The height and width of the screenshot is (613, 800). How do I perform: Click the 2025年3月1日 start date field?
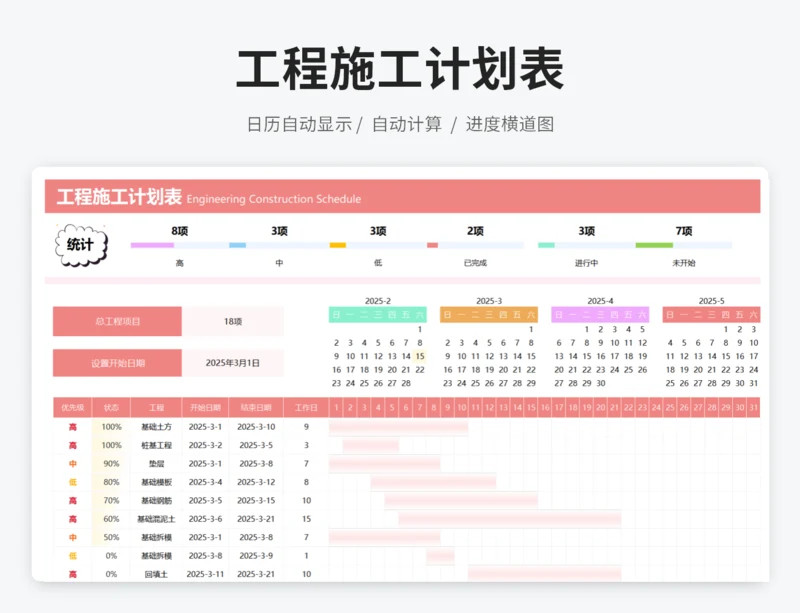[x=233, y=363]
